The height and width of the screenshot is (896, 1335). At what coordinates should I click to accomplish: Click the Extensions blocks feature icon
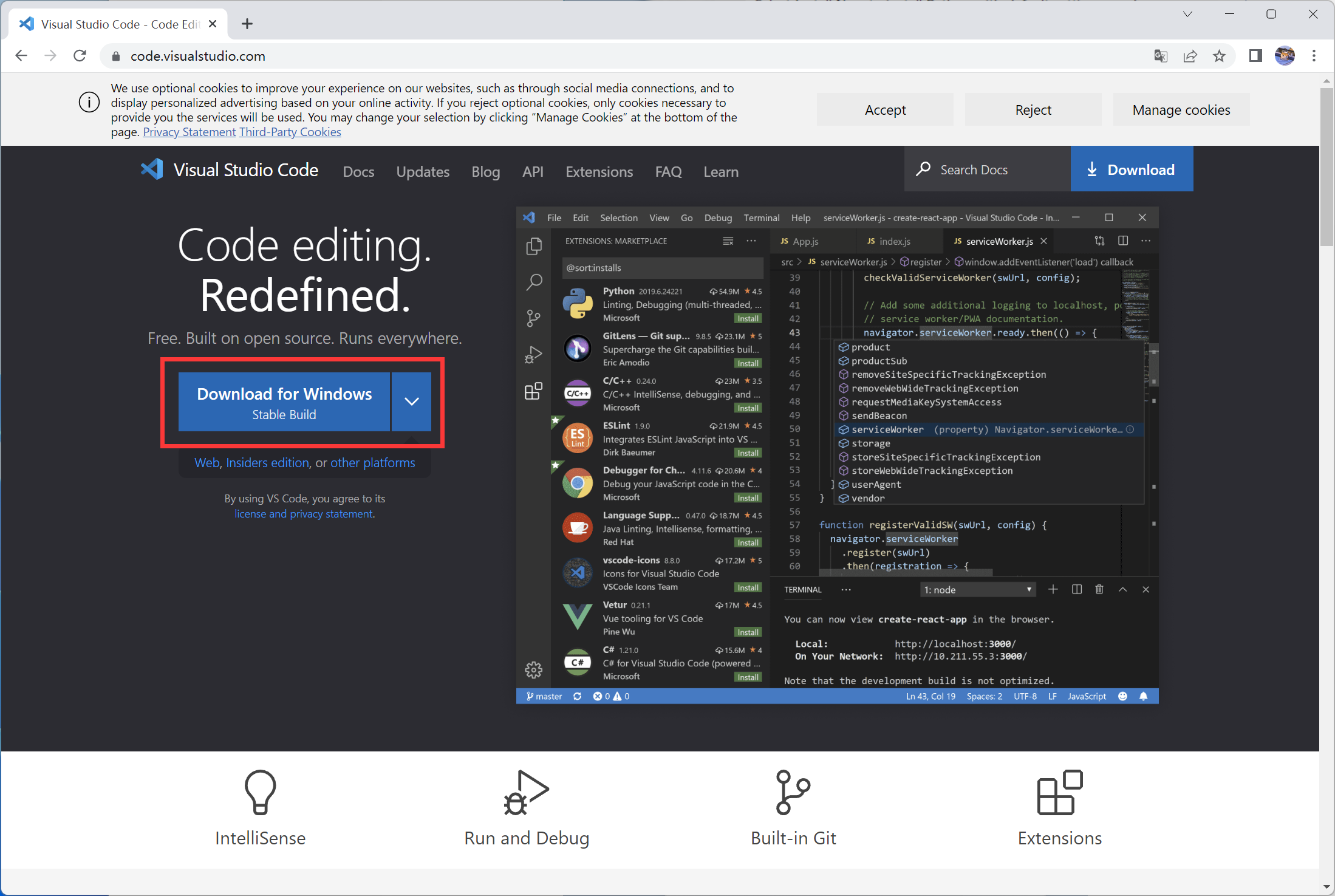tap(1060, 792)
